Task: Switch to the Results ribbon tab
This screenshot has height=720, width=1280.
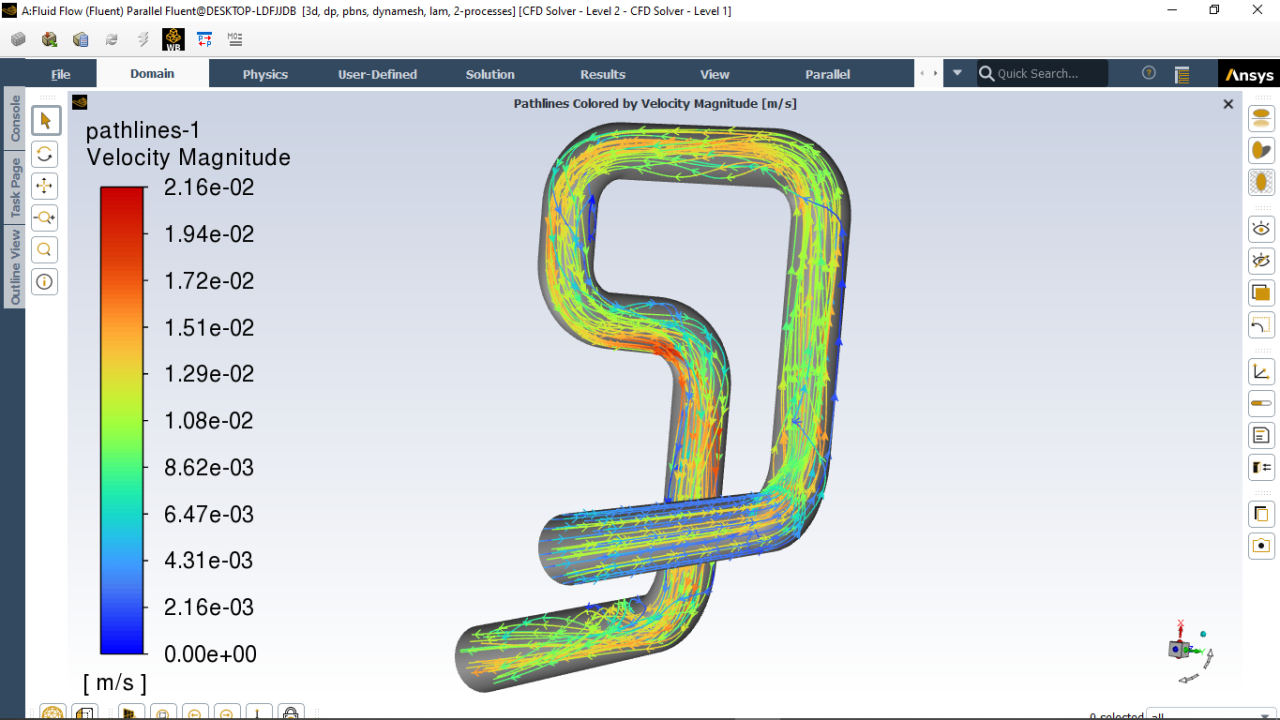Action: click(x=603, y=73)
